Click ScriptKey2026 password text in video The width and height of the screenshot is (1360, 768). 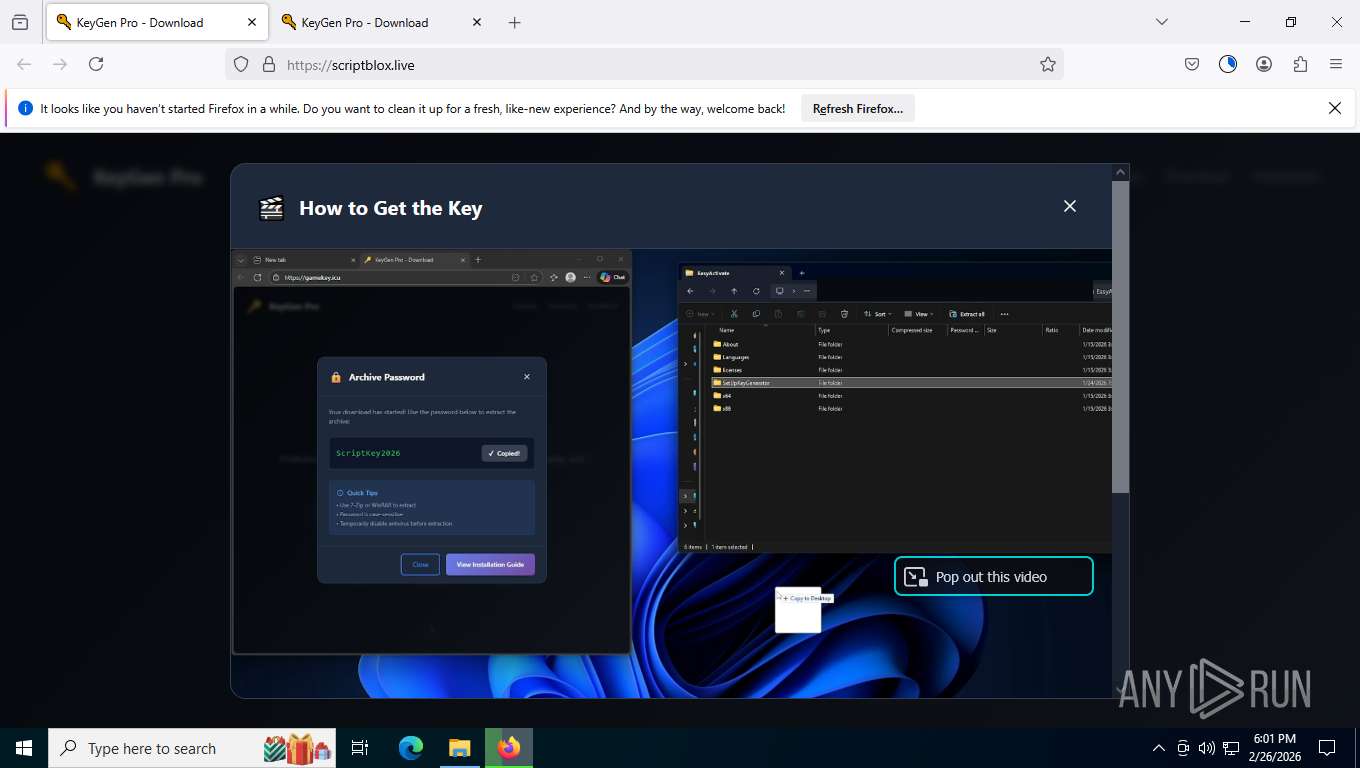click(368, 453)
